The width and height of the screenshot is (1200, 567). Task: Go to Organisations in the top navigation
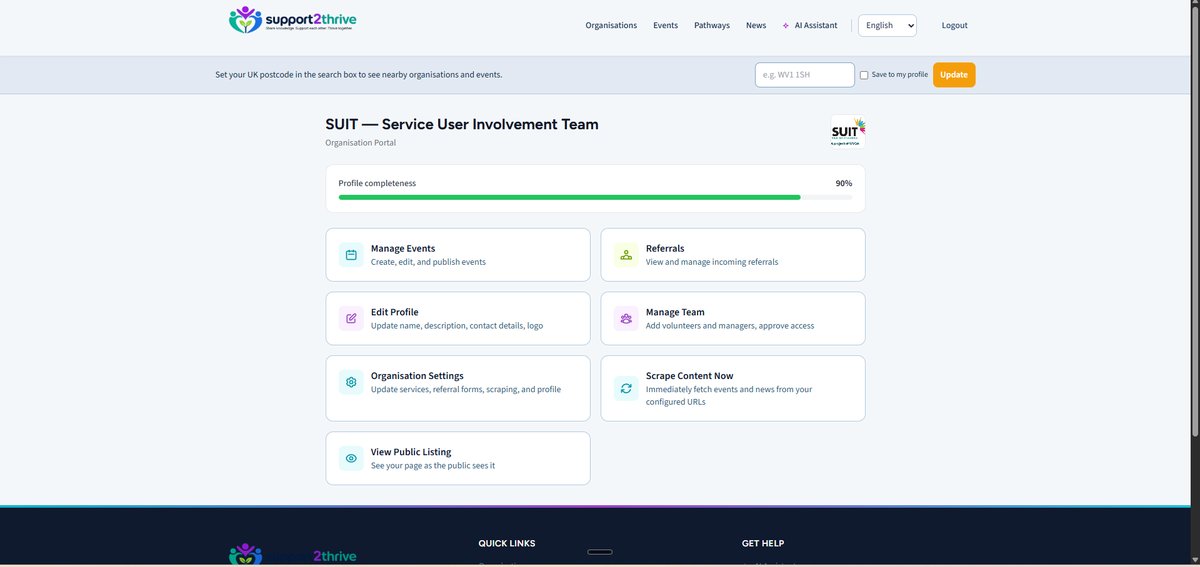click(x=611, y=25)
